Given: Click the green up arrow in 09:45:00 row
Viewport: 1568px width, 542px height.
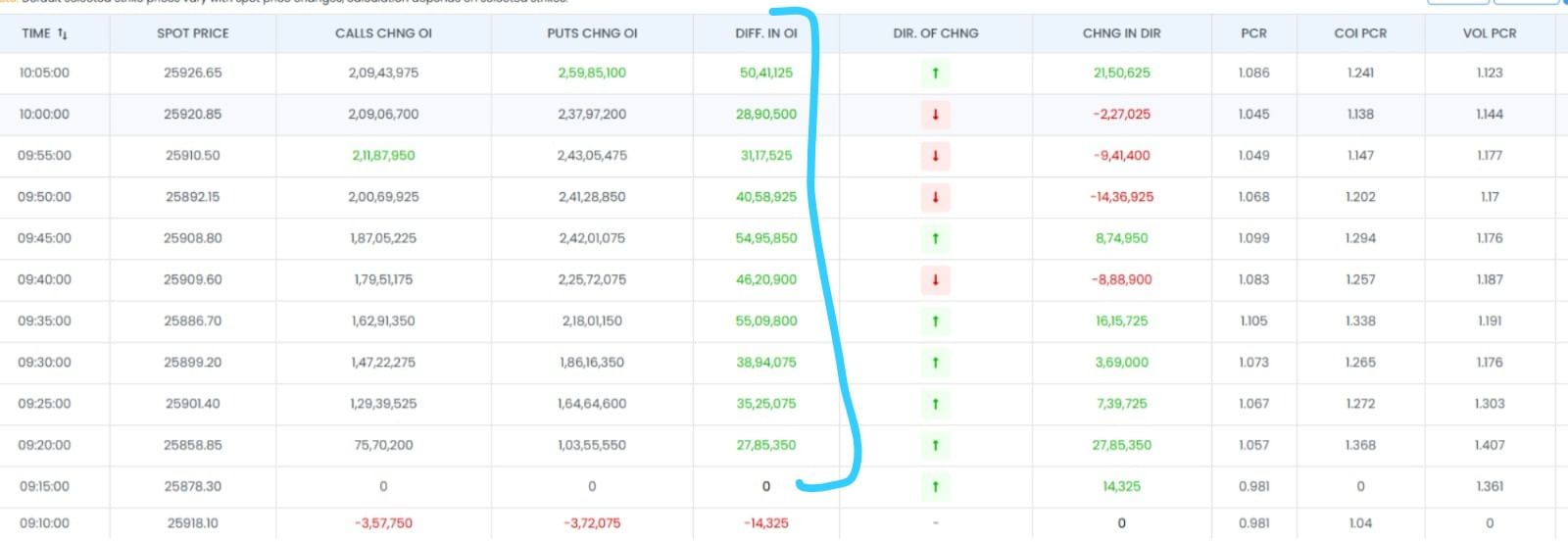Looking at the screenshot, I should (935, 238).
